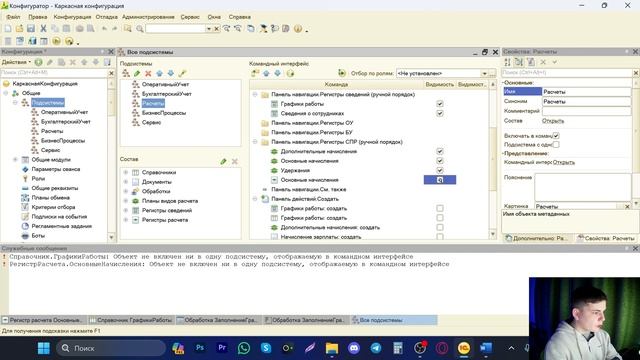This screenshot has height=360, width=640.
Task: Click the Undo arrow in main toolbar
Action: (104, 29)
